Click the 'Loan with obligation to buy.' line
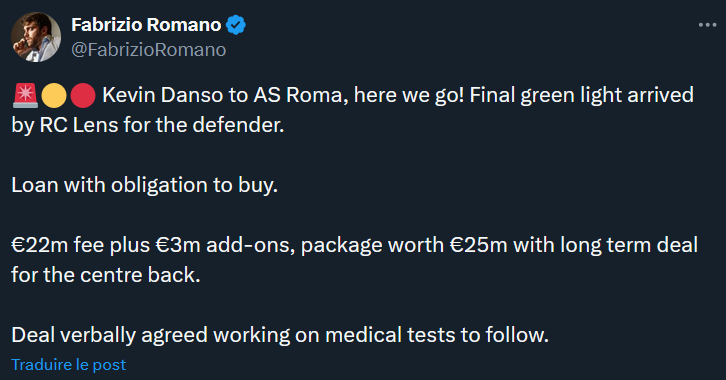Screen dimensions: 726x380 [x=144, y=185]
